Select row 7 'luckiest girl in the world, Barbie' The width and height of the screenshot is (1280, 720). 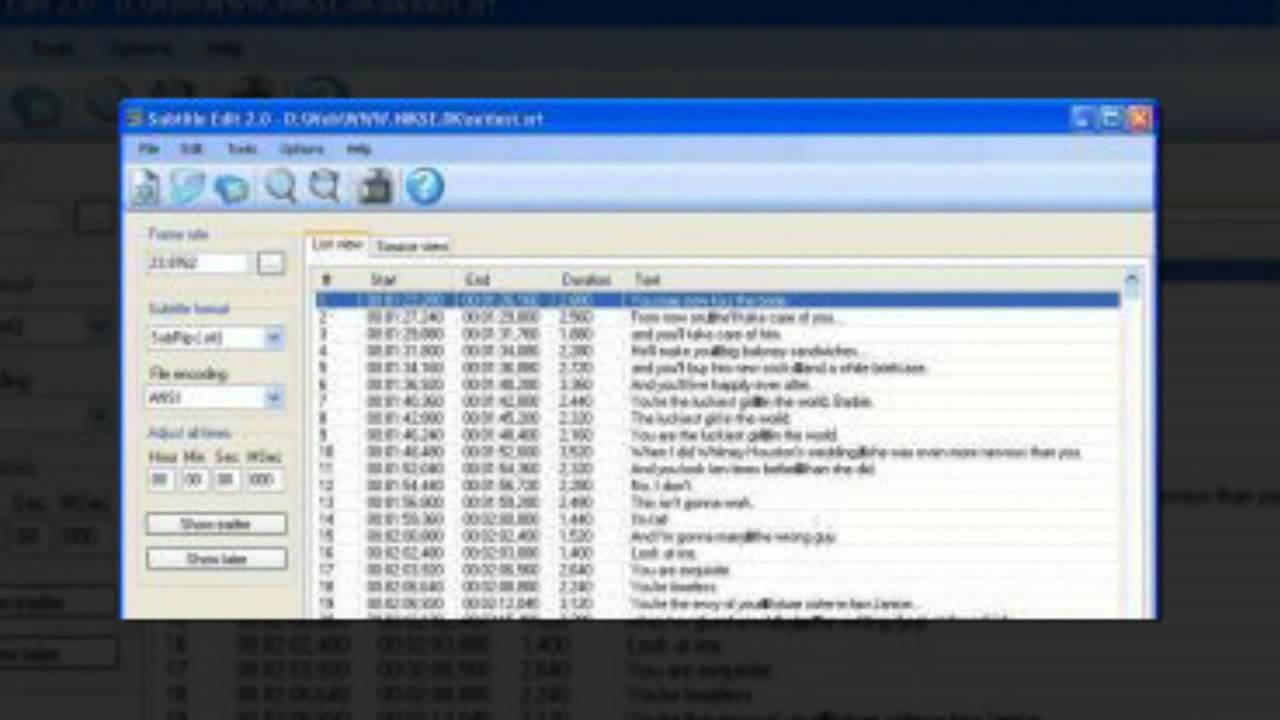pos(717,401)
